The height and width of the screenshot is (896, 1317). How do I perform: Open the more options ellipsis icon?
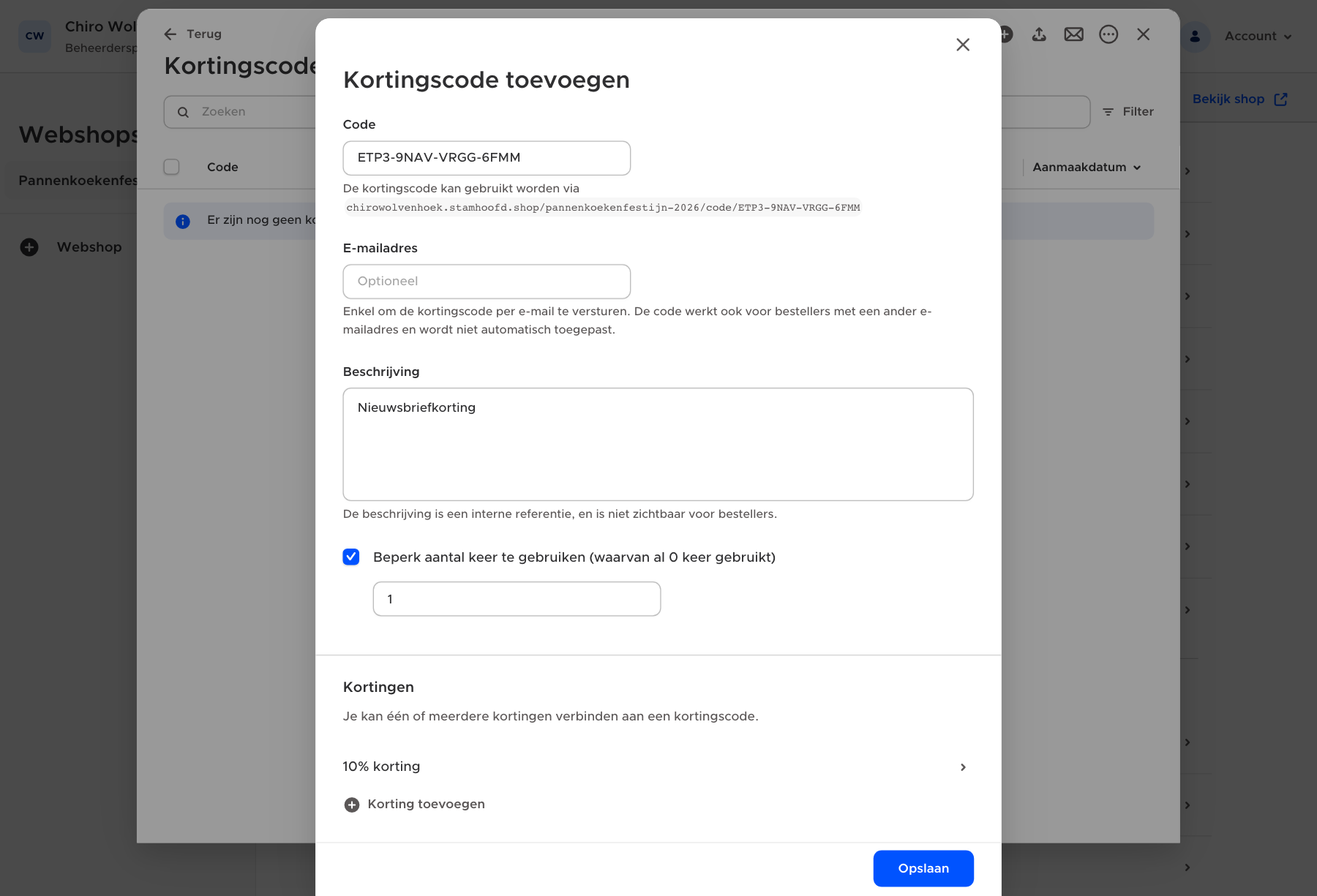coord(1108,34)
